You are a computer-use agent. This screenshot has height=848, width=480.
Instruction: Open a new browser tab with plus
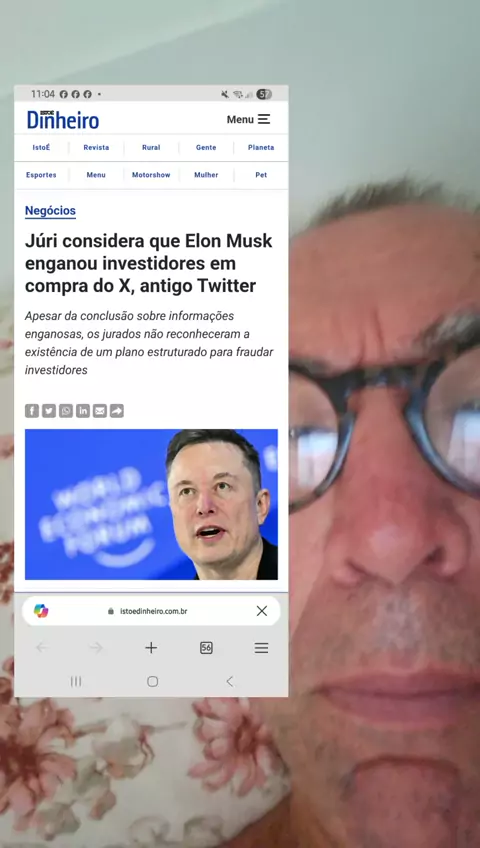[151, 648]
